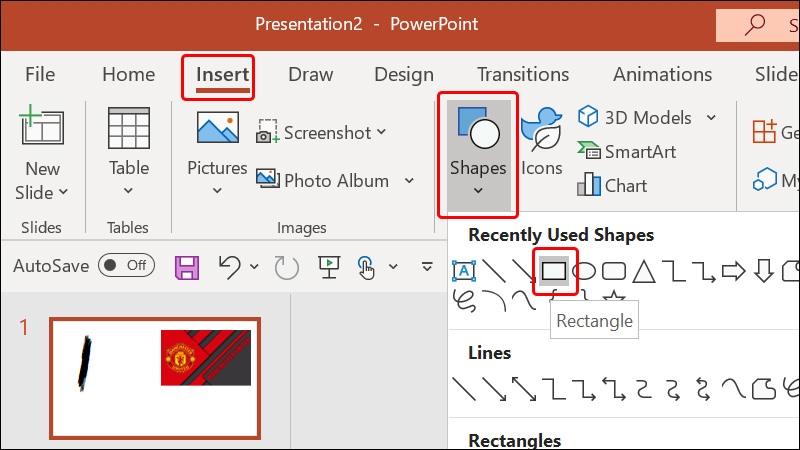The height and width of the screenshot is (450, 800).
Task: Open the Design tab
Action: click(x=404, y=75)
